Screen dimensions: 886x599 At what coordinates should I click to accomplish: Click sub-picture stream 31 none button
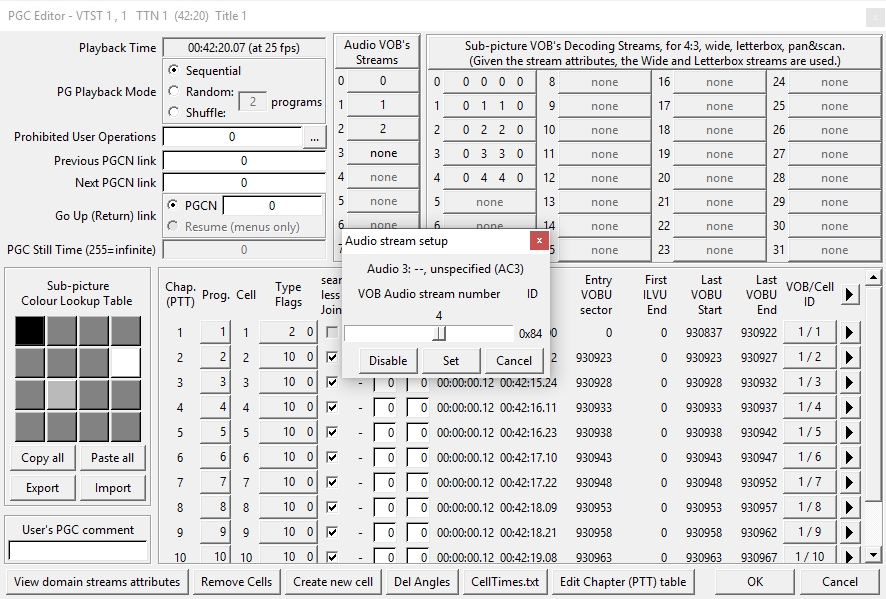pos(835,250)
